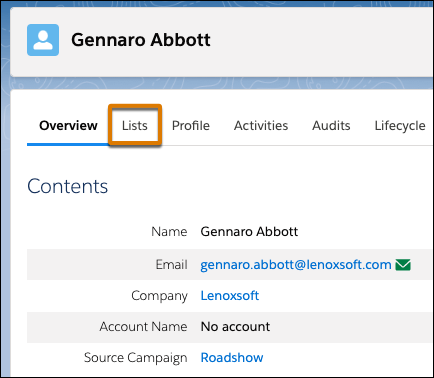Screen dimensions: 434x378
Task: Select the No account value
Action: (x=235, y=327)
